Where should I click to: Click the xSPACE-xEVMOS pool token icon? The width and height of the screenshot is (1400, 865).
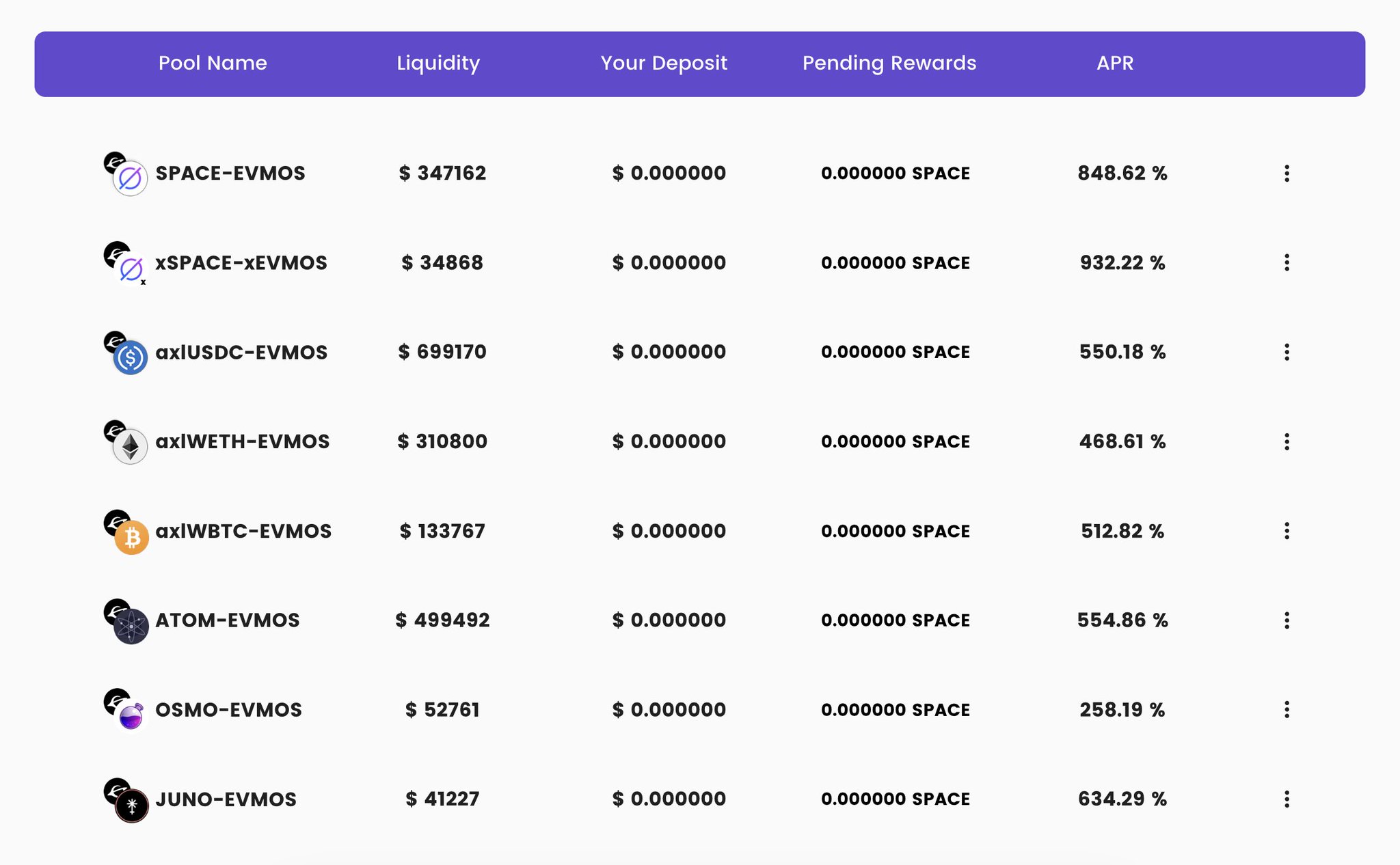[131, 269]
